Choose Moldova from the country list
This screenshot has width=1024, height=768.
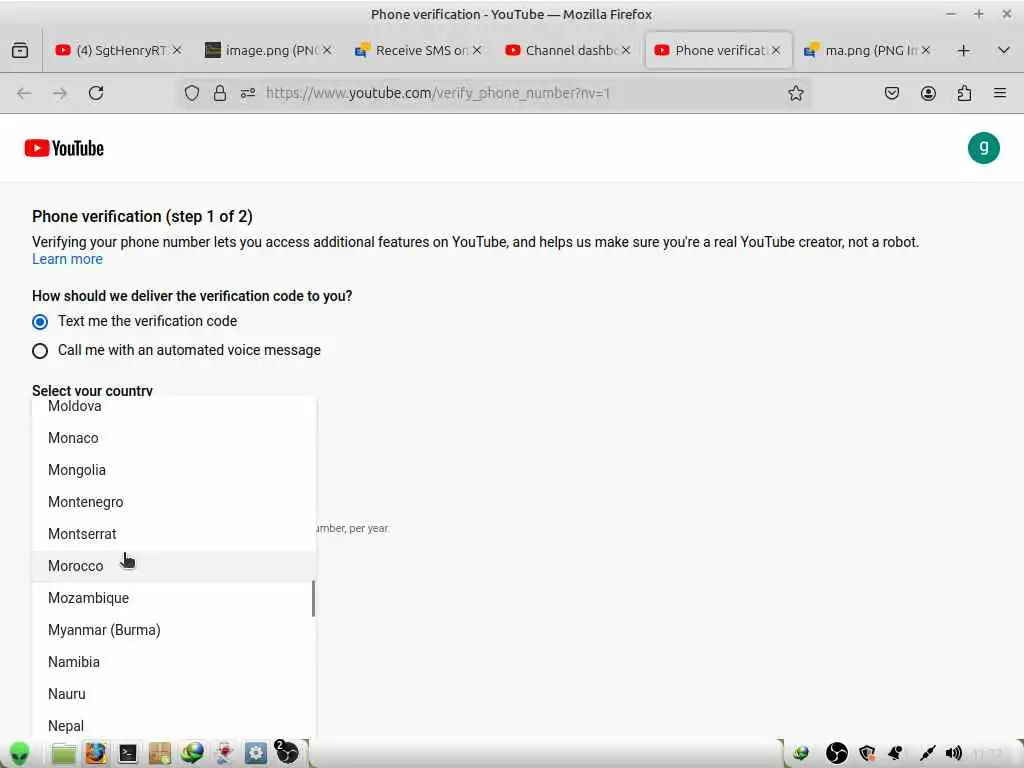(174, 406)
